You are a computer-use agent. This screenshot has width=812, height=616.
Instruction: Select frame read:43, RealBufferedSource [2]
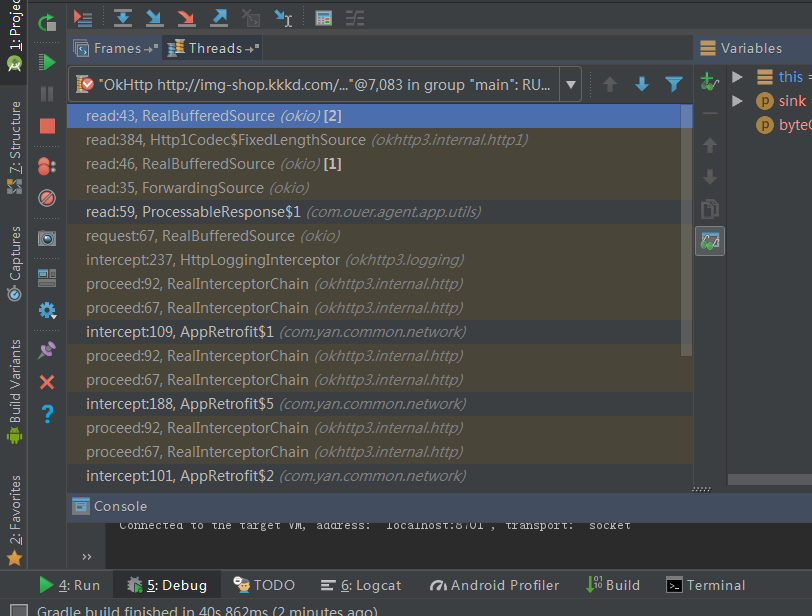tap(374, 116)
